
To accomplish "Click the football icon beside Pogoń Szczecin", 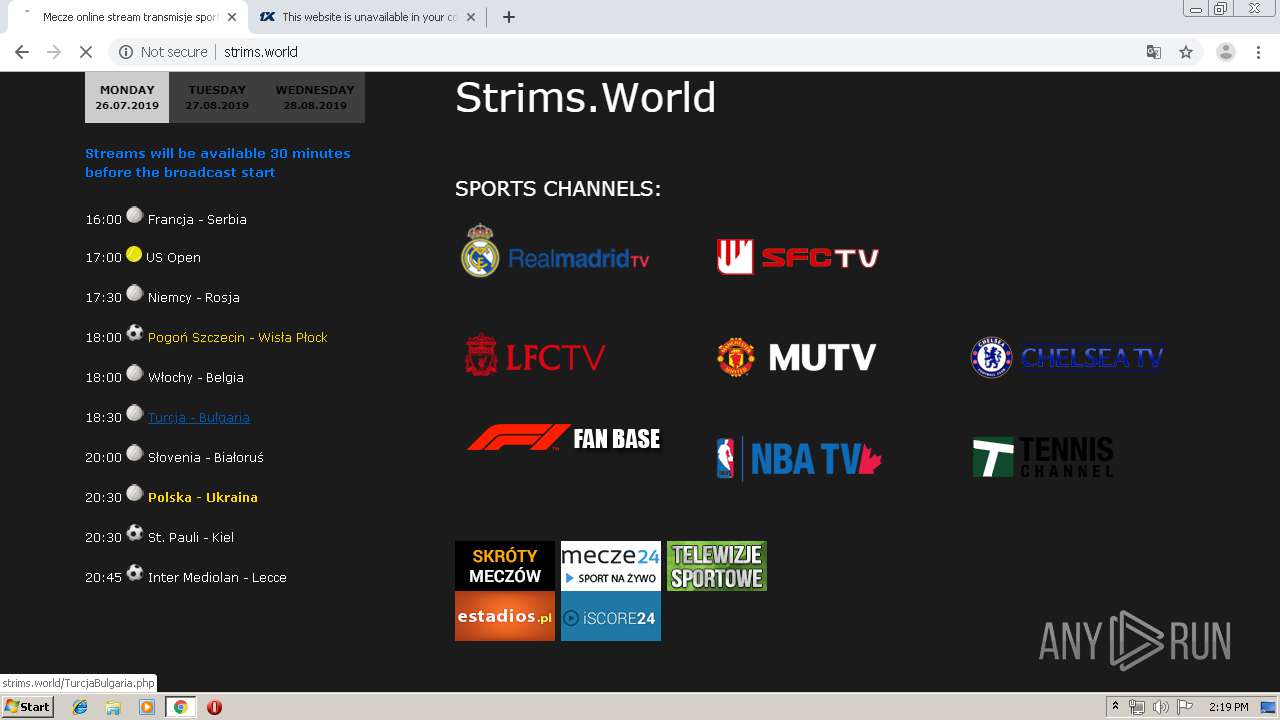I will point(135,333).
